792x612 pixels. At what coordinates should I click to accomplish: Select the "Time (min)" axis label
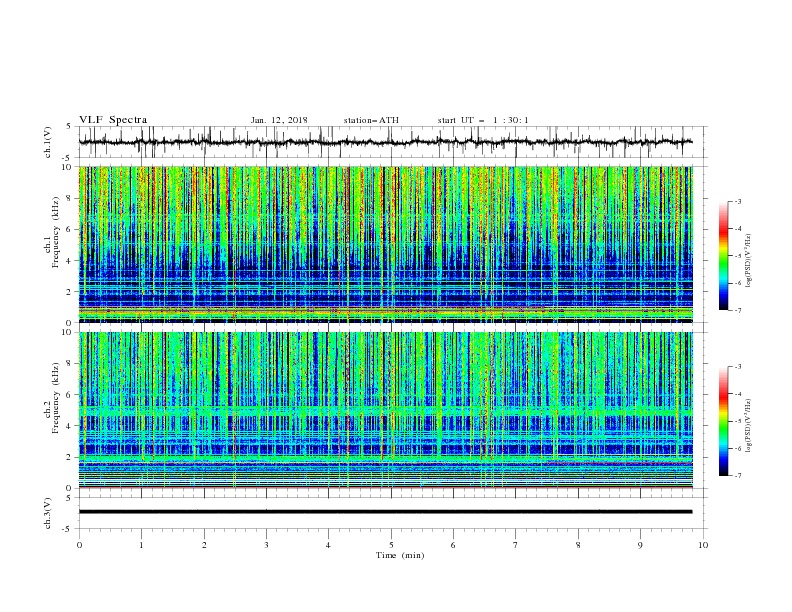tap(400, 555)
